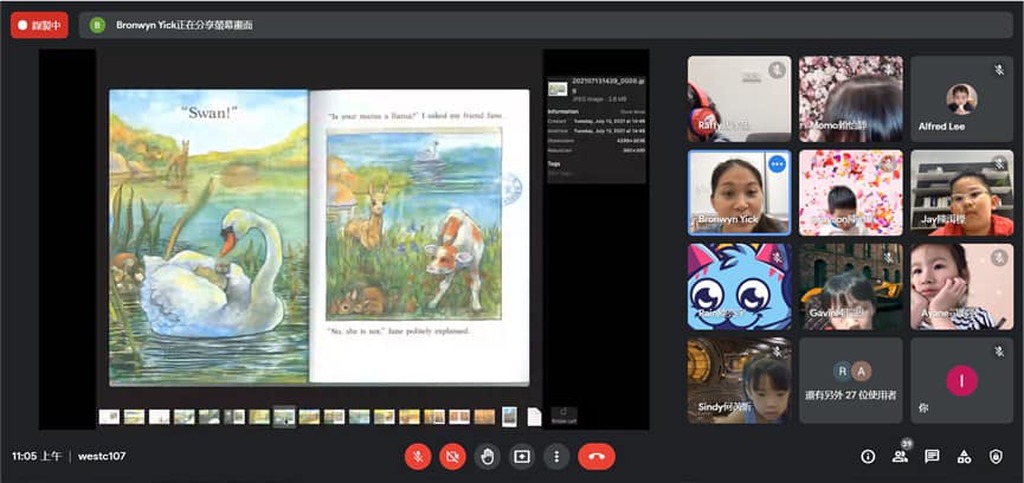The image size is (1024, 483).
Task: Click the 11:05 上午 clock text
Action: [37, 457]
